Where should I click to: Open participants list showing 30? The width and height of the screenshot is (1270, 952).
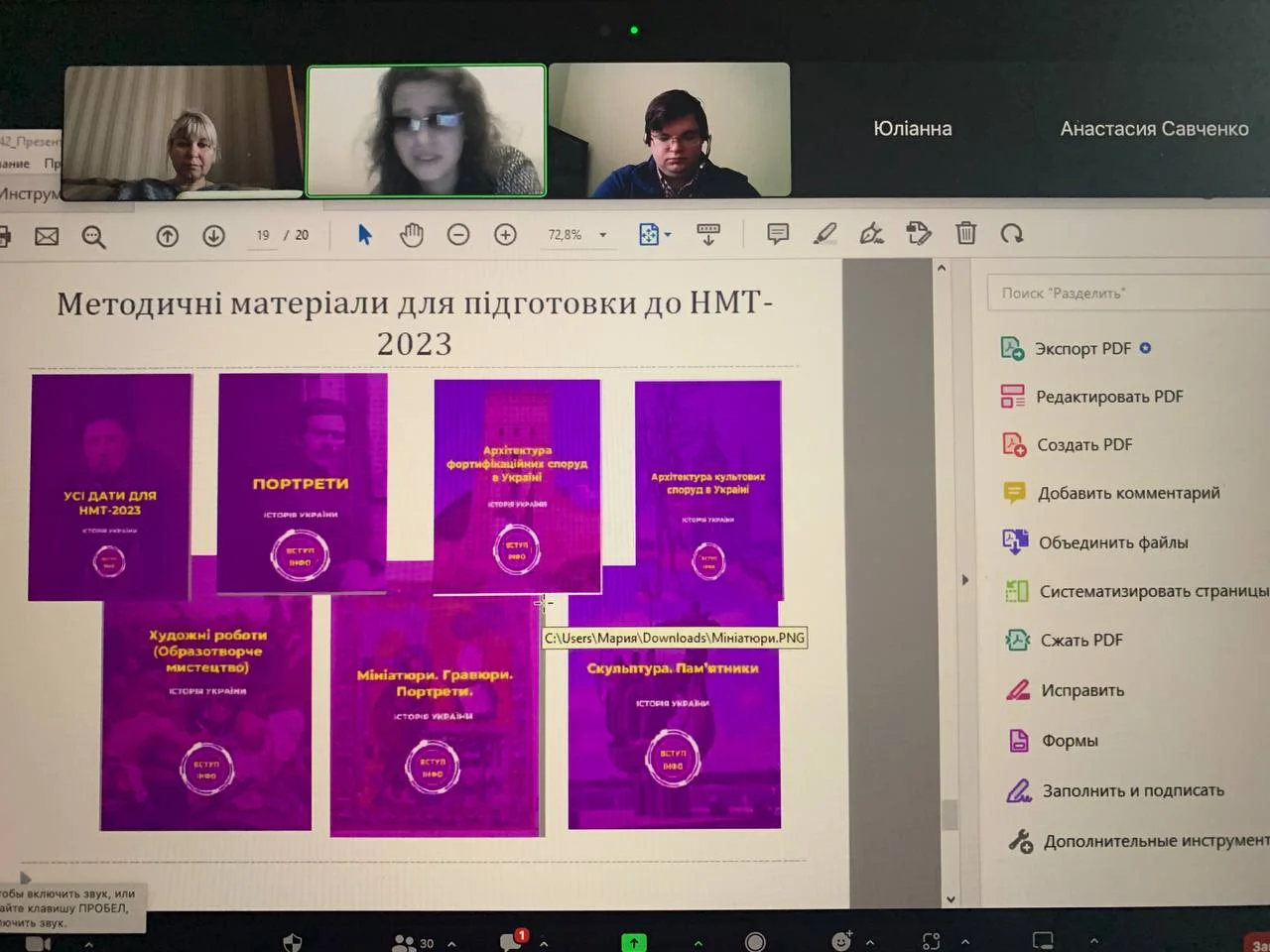click(x=414, y=943)
